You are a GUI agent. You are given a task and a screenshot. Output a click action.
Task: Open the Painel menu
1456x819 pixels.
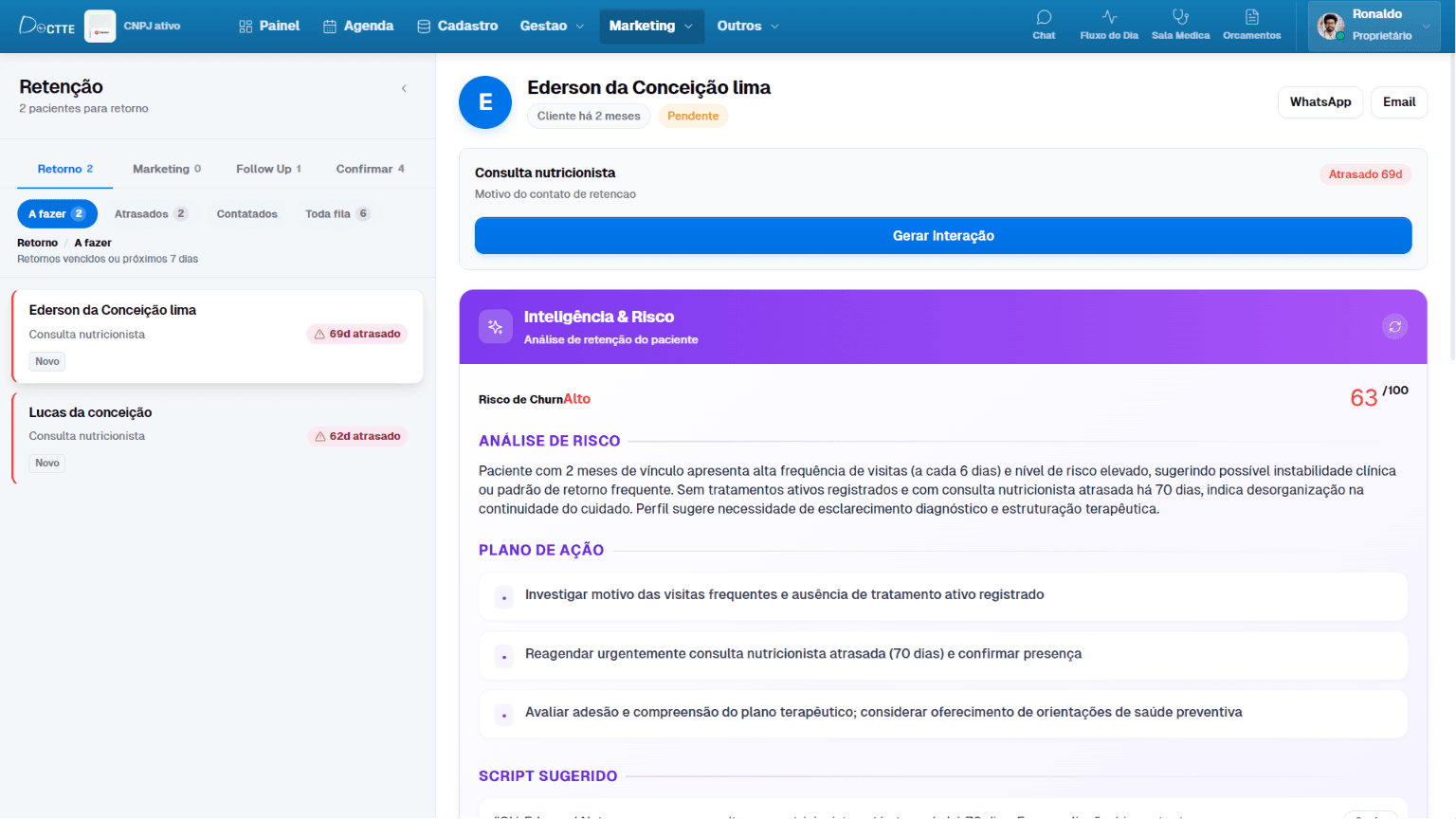coord(269,26)
